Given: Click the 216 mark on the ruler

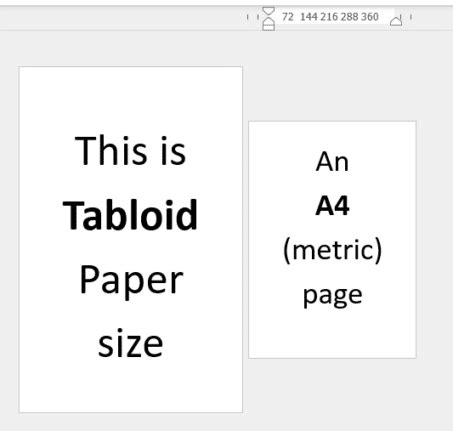Looking at the screenshot, I should click(329, 17).
